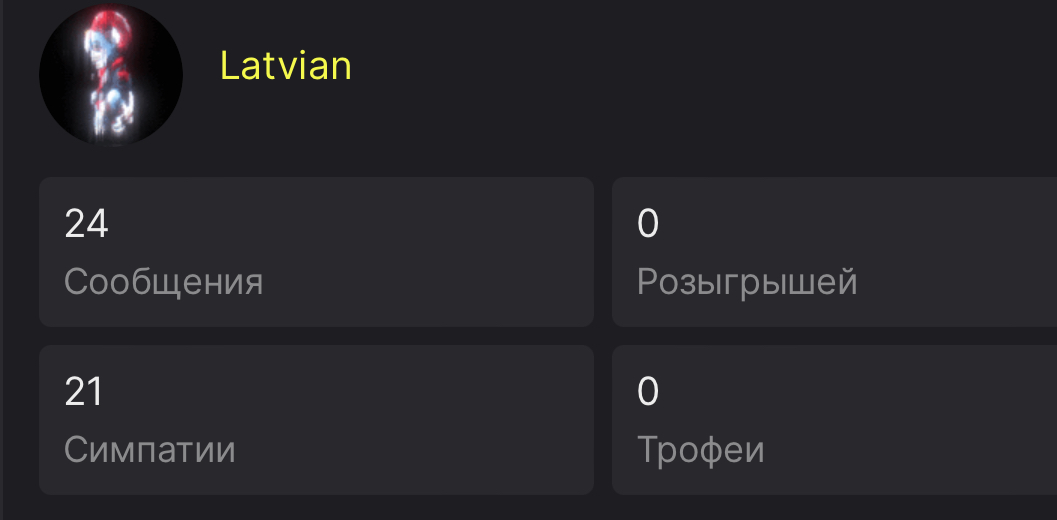1057x520 pixels.
Task: Select the Симпатии label text
Action: point(150,450)
